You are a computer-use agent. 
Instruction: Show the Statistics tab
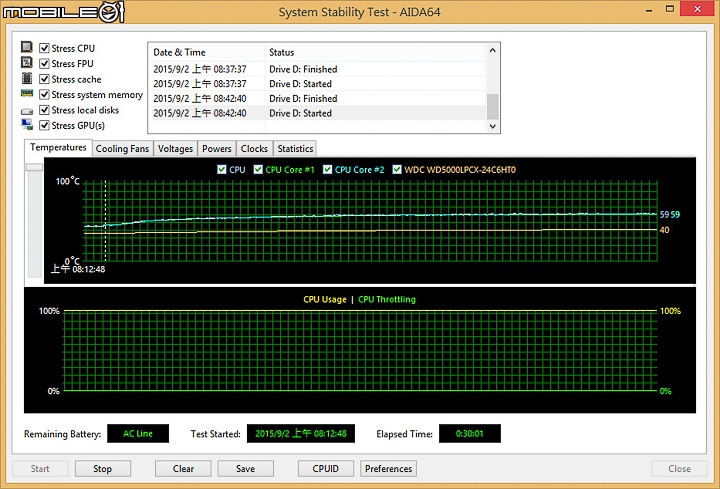tap(295, 149)
